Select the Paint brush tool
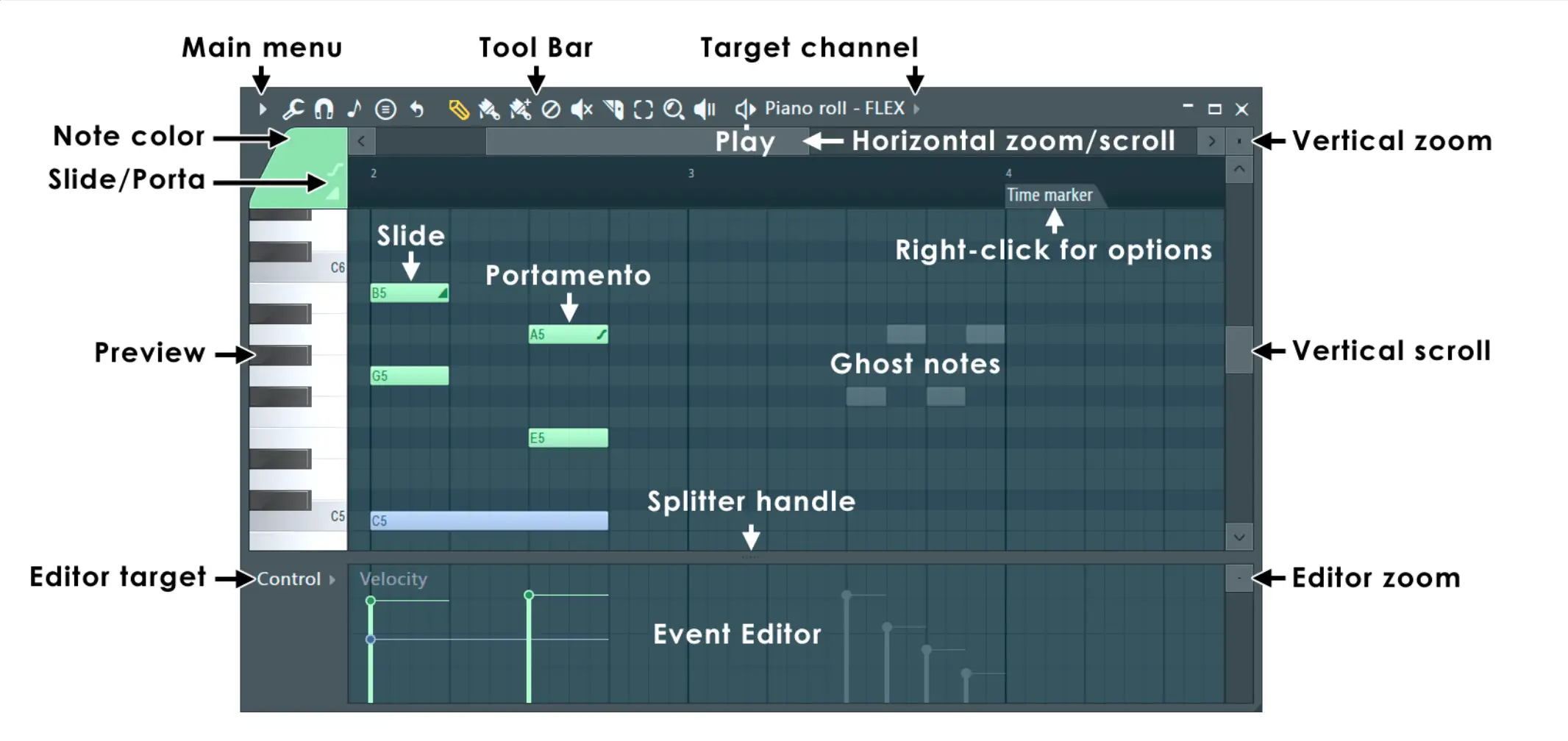This screenshot has width=1568, height=741. pos(488,110)
